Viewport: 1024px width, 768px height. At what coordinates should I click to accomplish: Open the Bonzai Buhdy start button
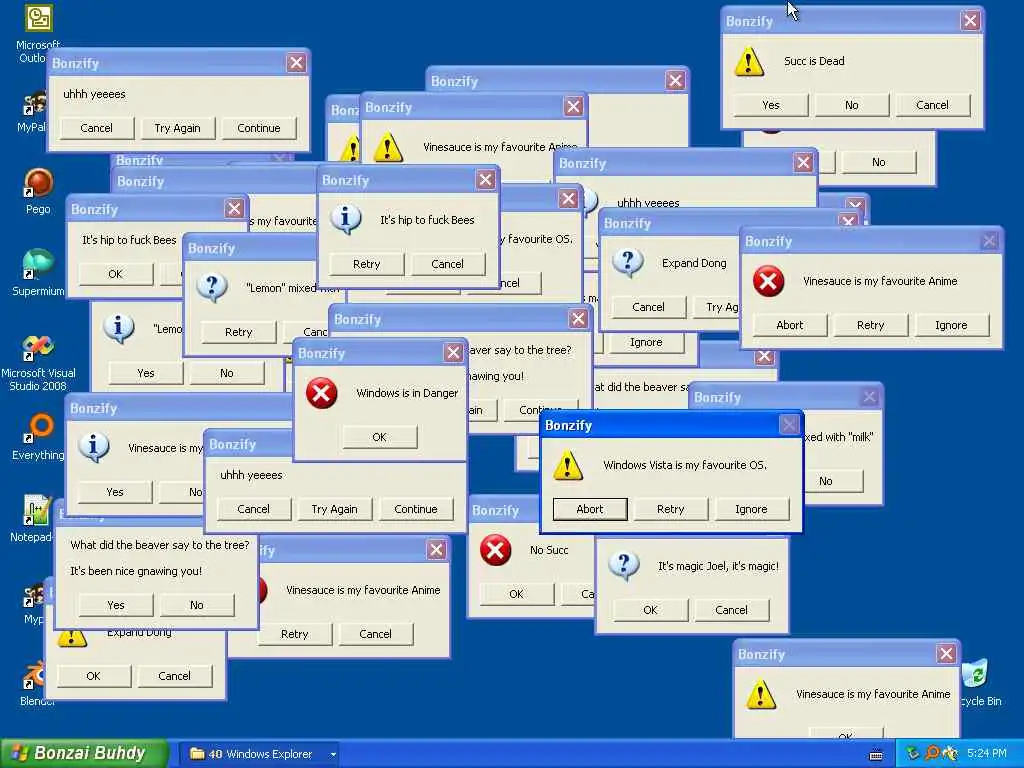pos(84,753)
